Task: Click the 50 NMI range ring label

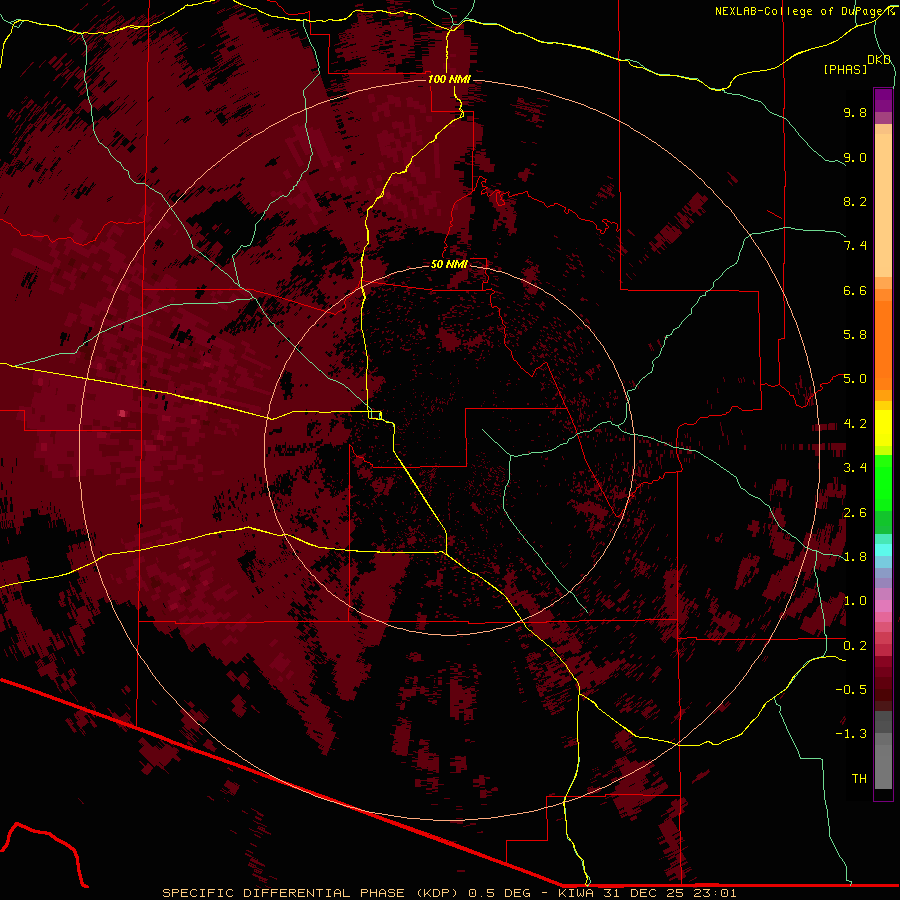Action: coord(449,264)
